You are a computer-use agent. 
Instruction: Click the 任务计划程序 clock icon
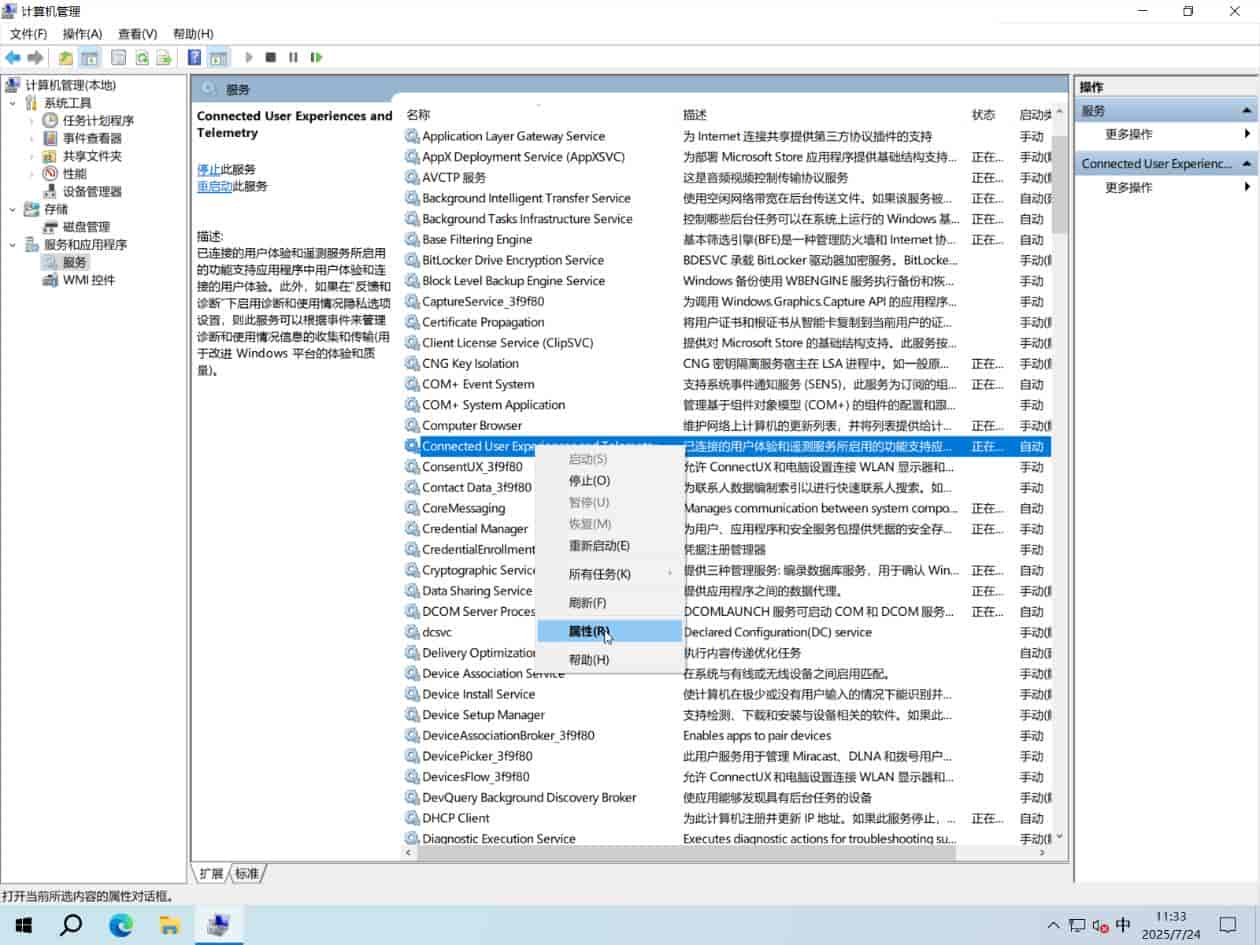point(50,121)
